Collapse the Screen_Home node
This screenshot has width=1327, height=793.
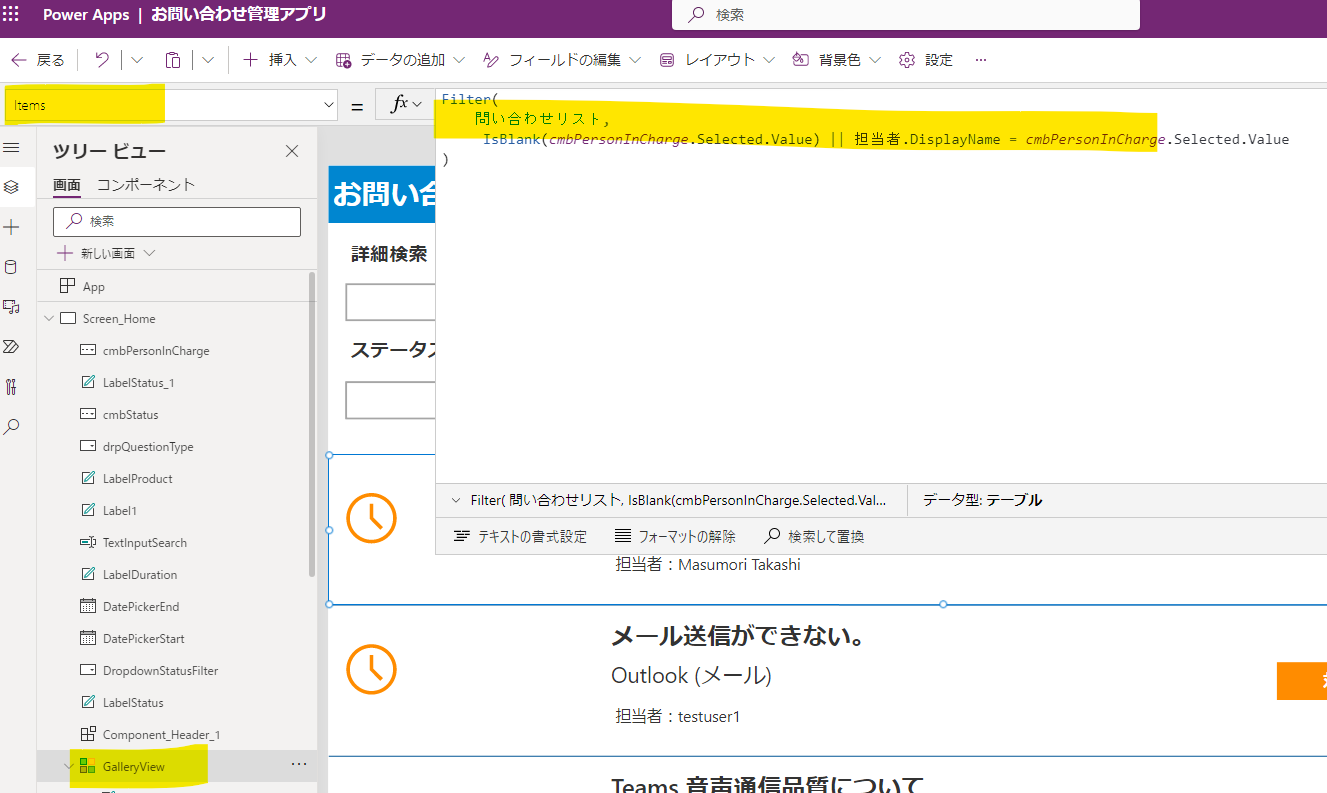48,319
